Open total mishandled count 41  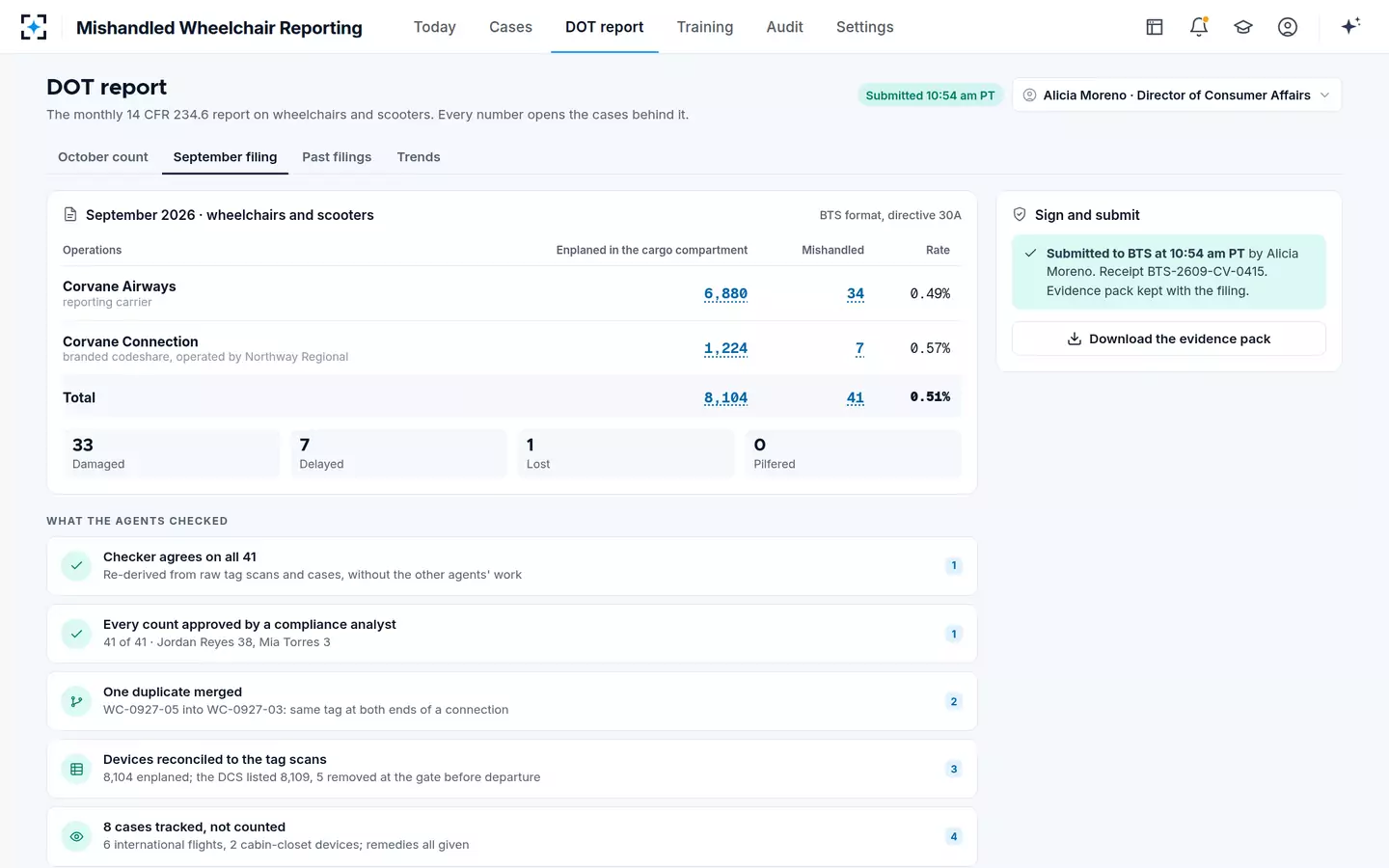[x=856, y=397]
